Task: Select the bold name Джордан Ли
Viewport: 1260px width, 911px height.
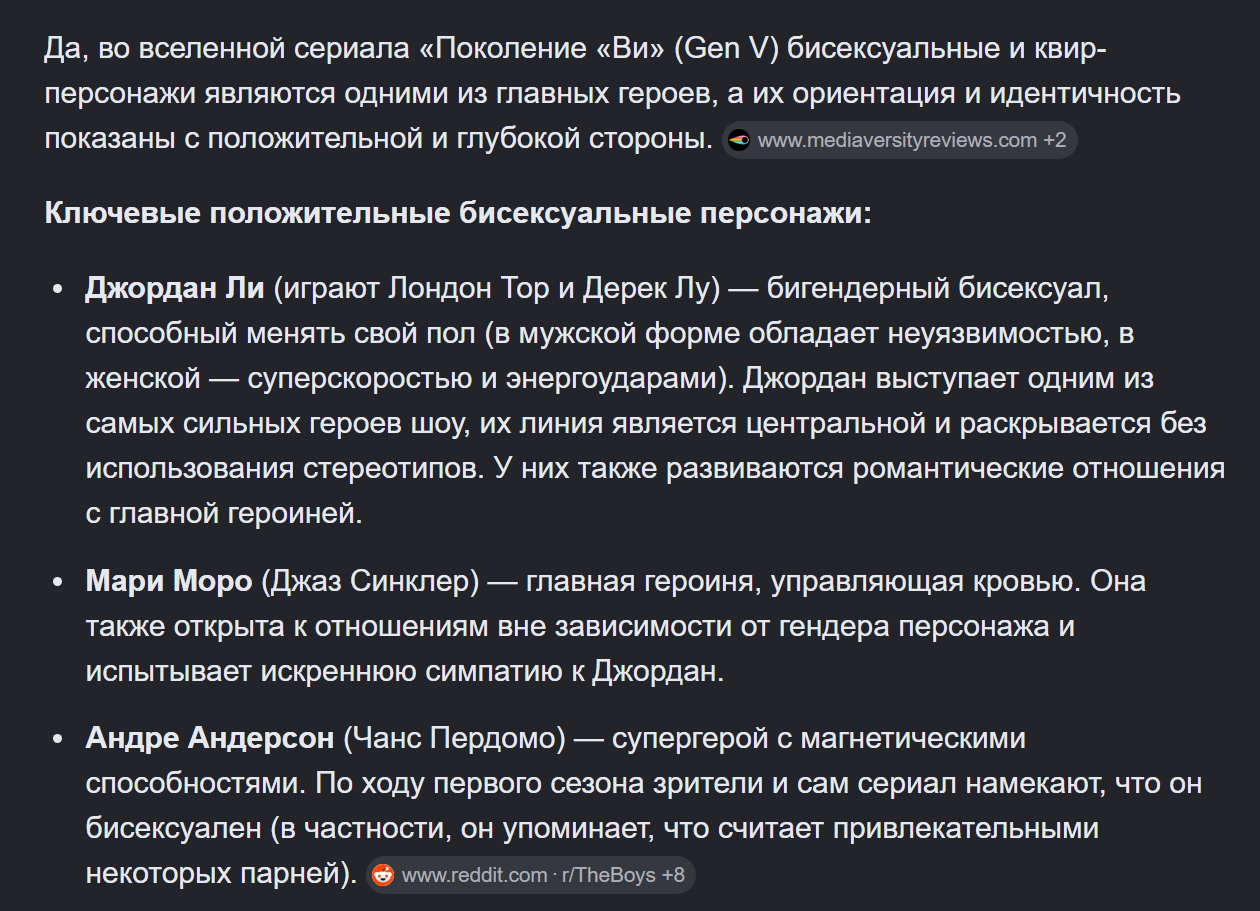Action: (175, 289)
